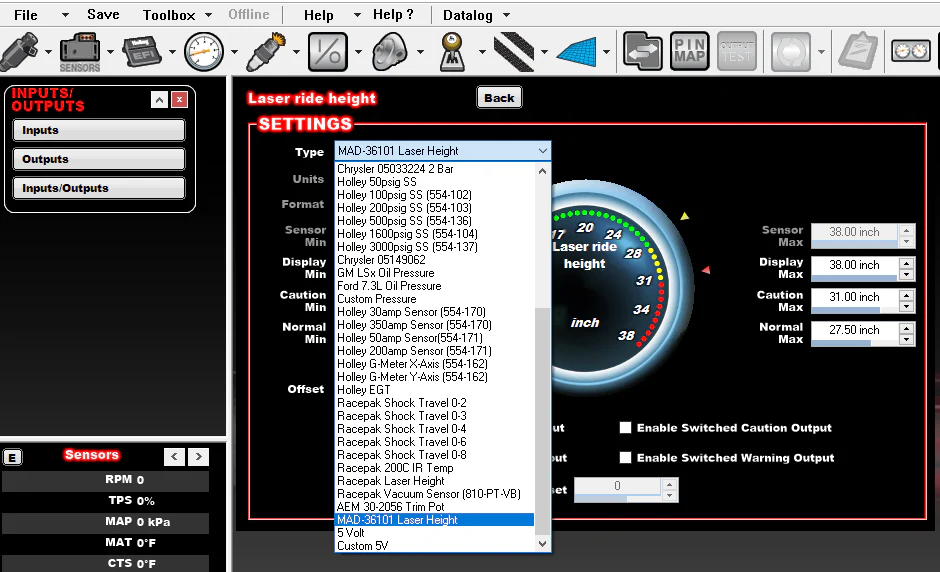940x572 pixels.
Task: Open the PIN MAP icon
Action: click(689, 52)
